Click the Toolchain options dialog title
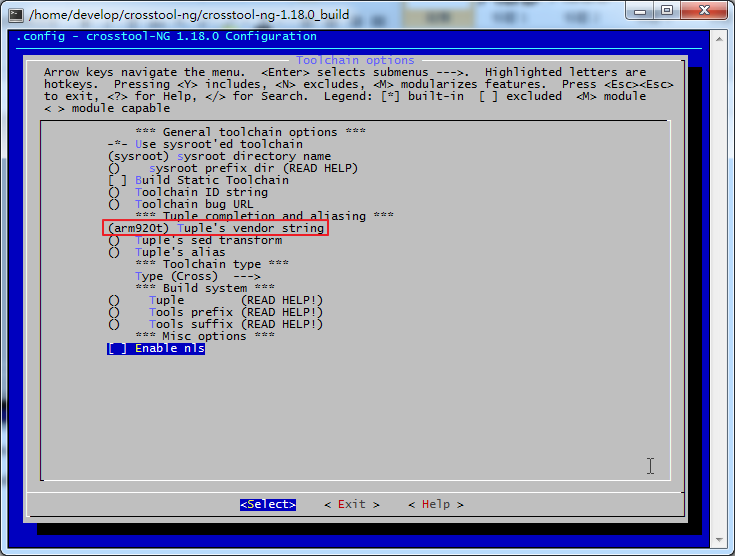The image size is (735, 556). (355, 60)
